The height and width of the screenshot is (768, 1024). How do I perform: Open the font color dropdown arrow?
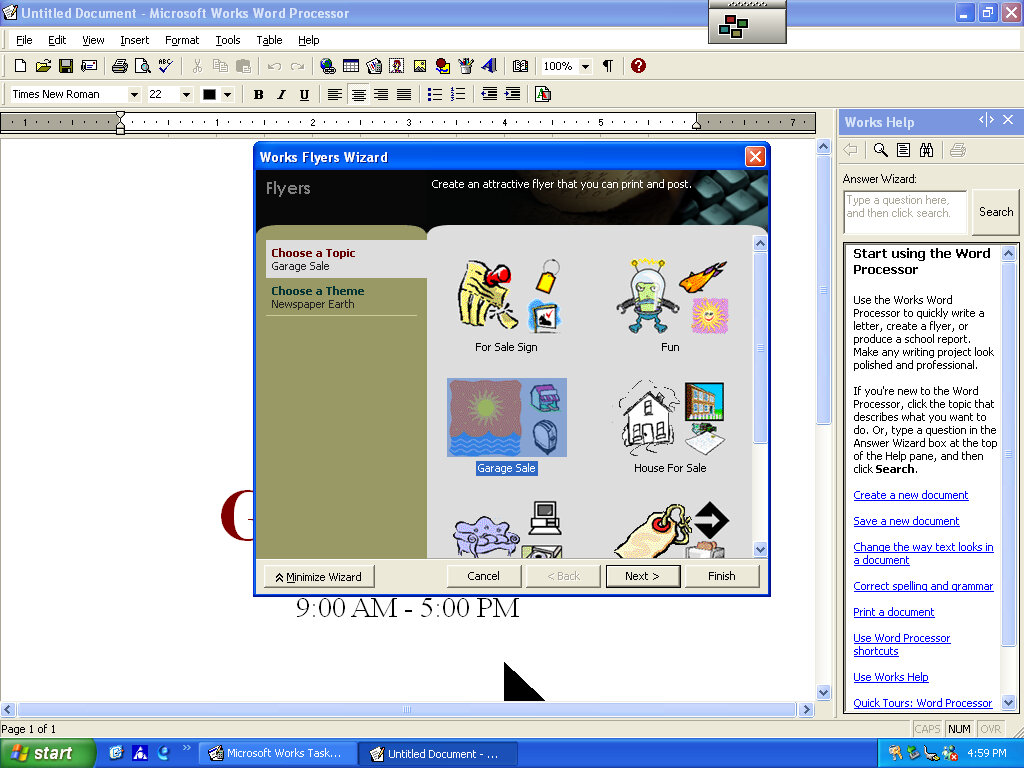tap(228, 94)
